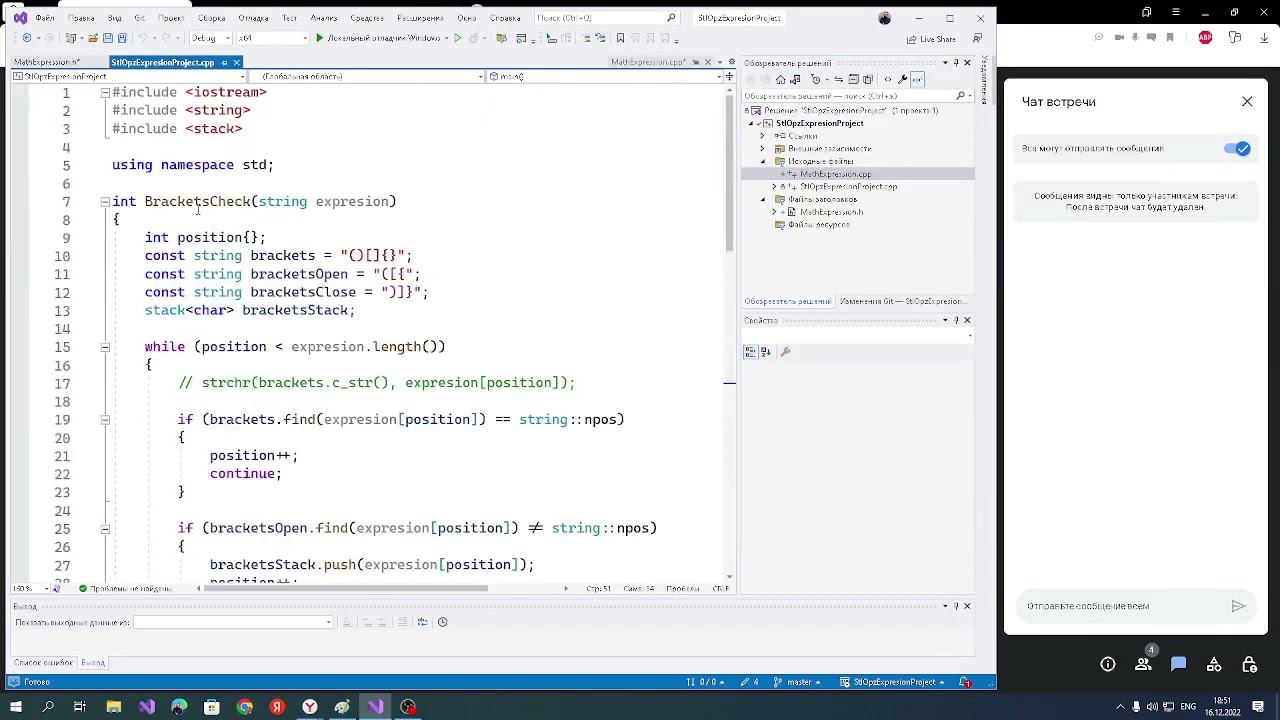Click the Alphabetical sort icon in Properties
The width and height of the screenshot is (1280, 720).
(766, 352)
